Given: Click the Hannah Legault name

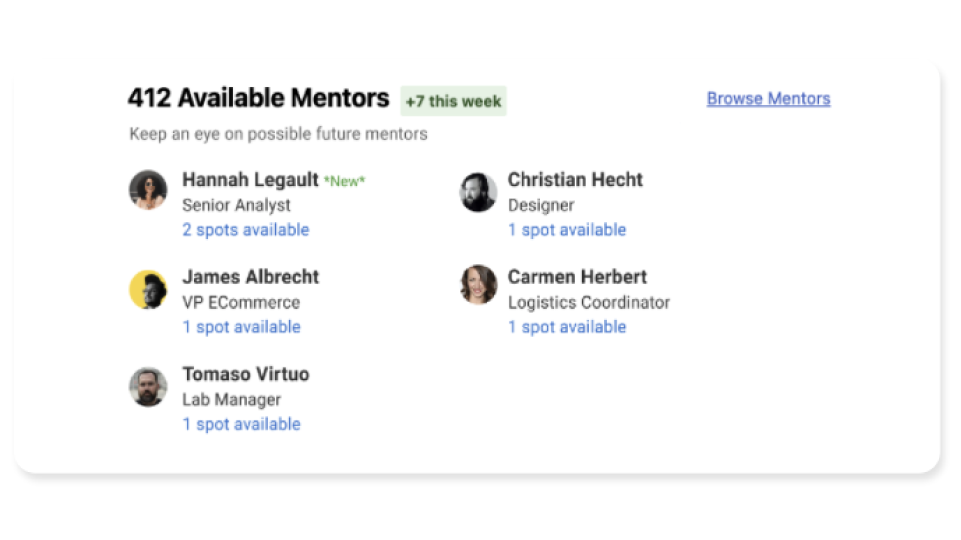Looking at the screenshot, I should (250, 180).
